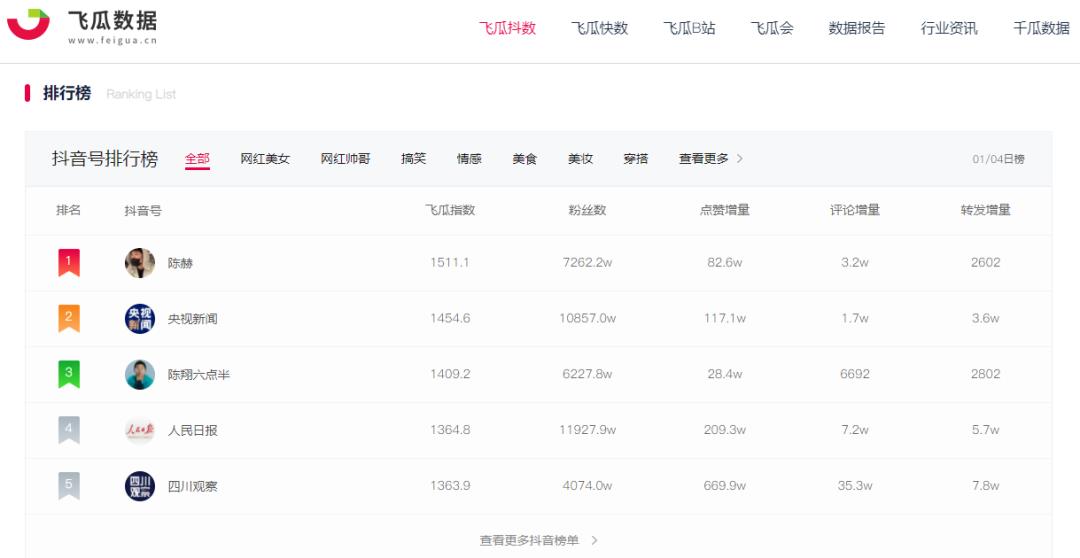Open 飞瓜快数 navigation item
This screenshot has height=558, width=1080.
(x=600, y=28)
